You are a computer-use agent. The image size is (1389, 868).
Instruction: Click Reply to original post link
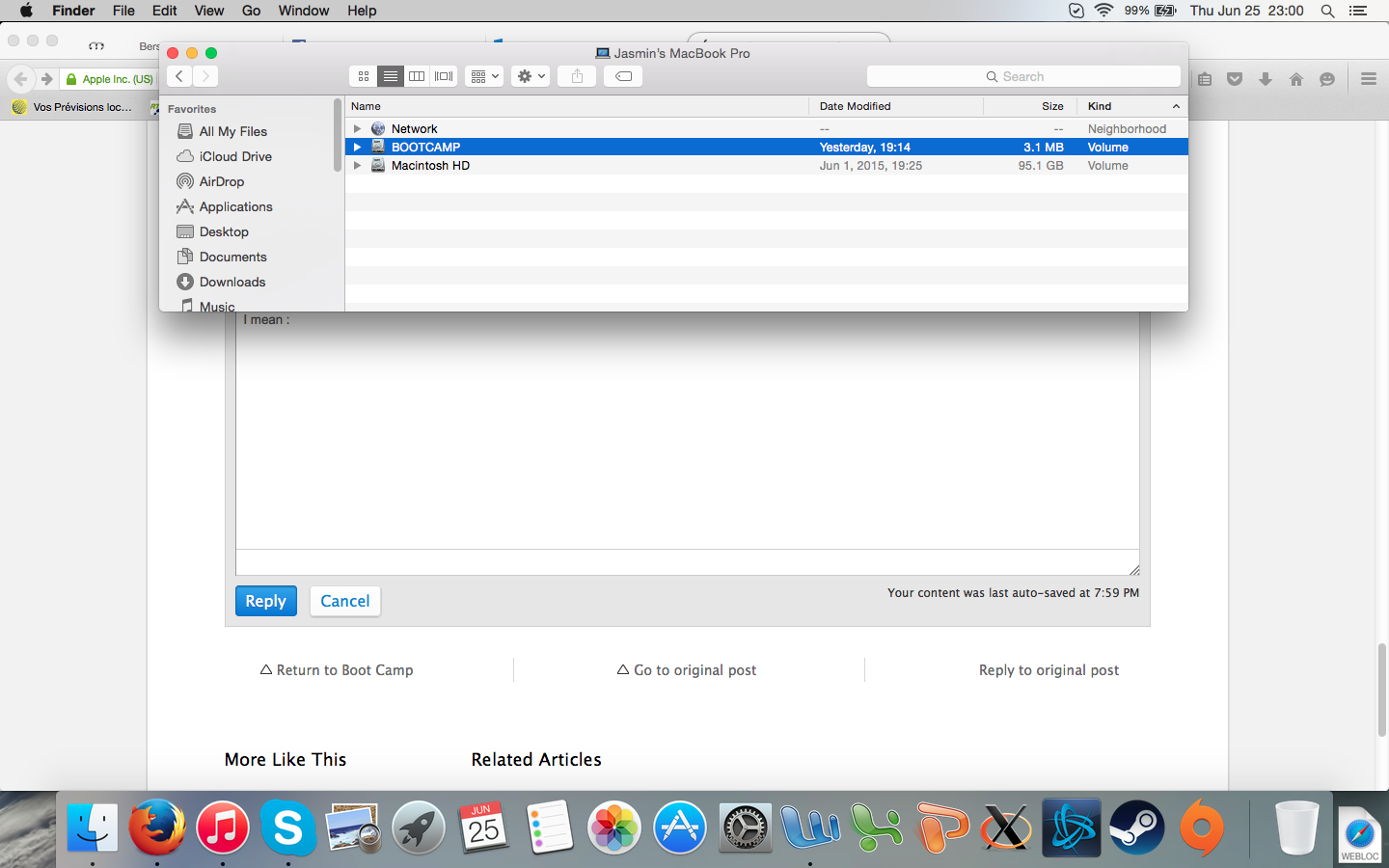tap(1049, 670)
